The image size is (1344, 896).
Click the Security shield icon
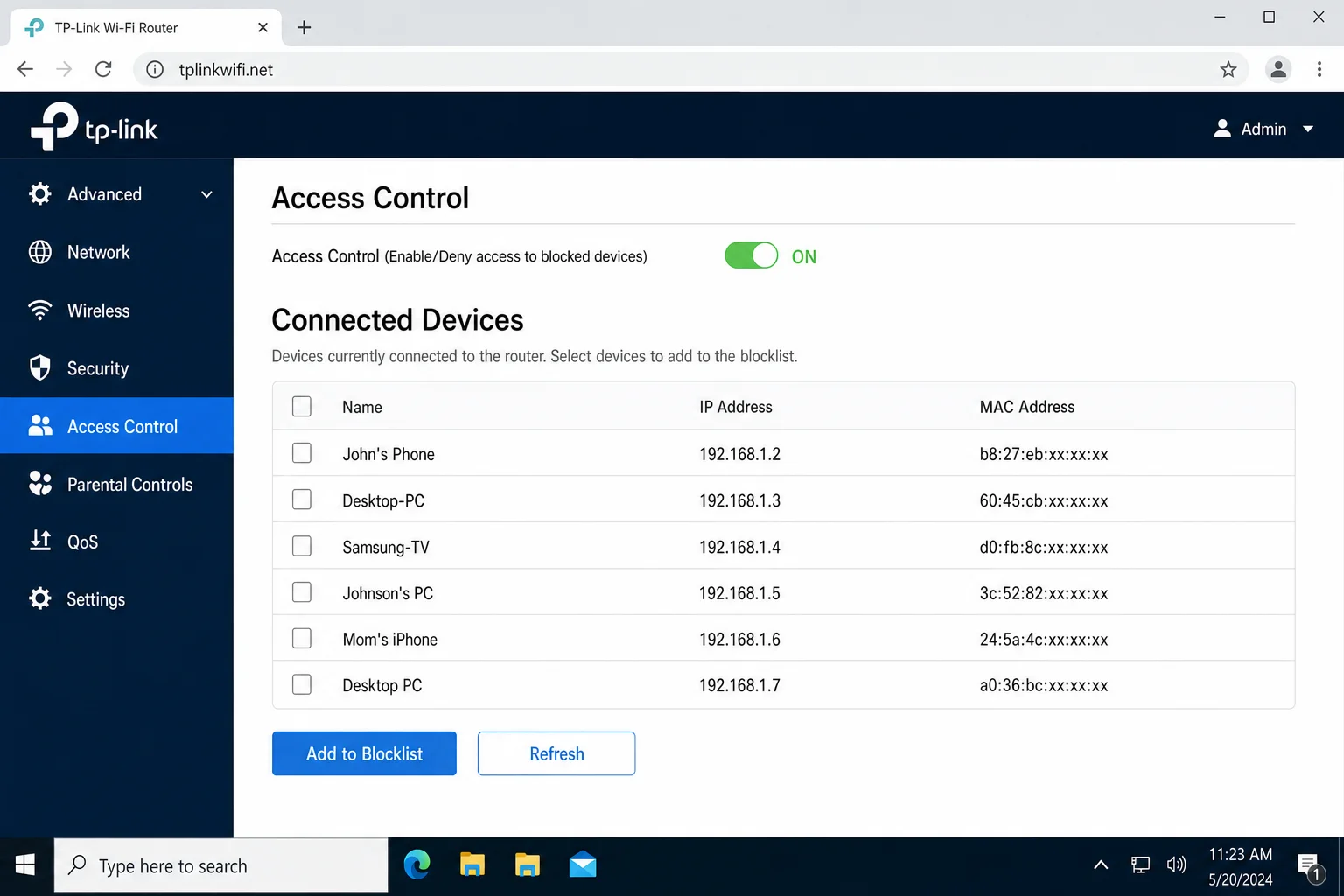(40, 368)
